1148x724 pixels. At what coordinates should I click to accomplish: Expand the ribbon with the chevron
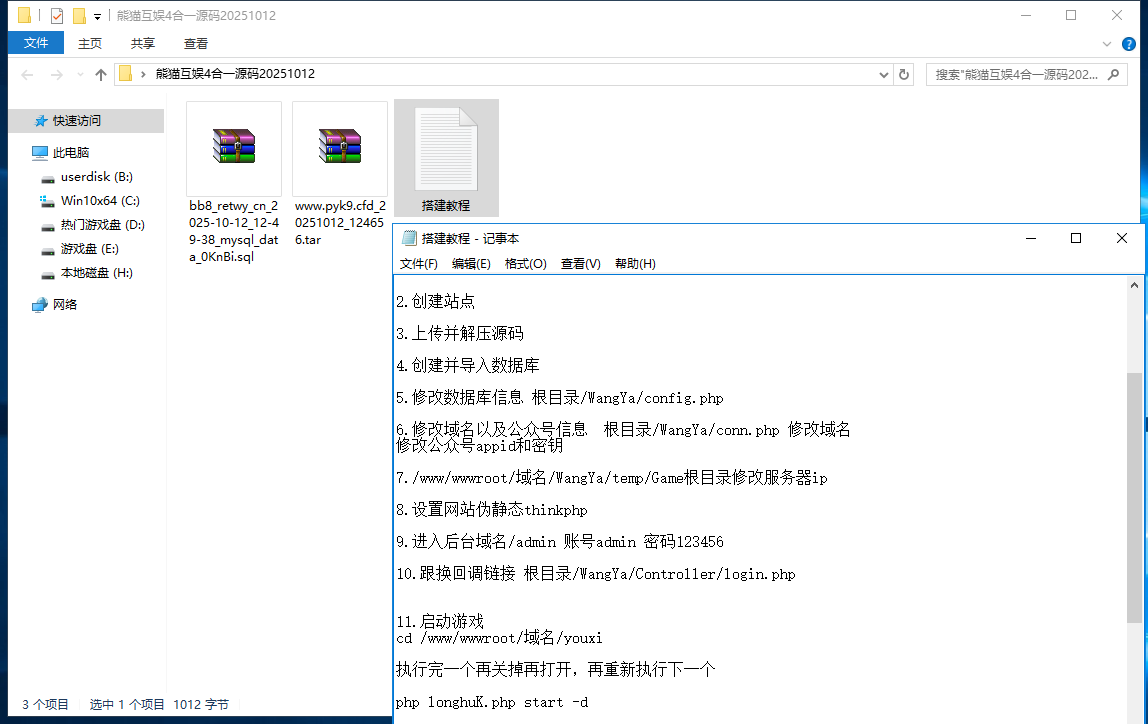[x=1107, y=44]
